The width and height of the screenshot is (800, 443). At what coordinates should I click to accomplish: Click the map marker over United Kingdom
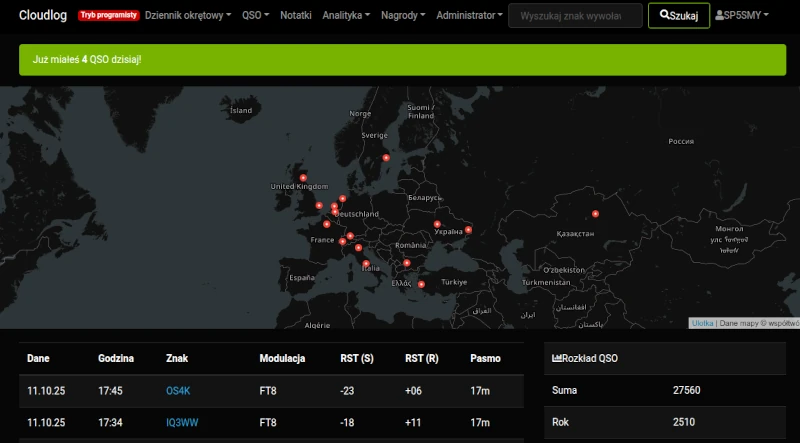click(303, 178)
